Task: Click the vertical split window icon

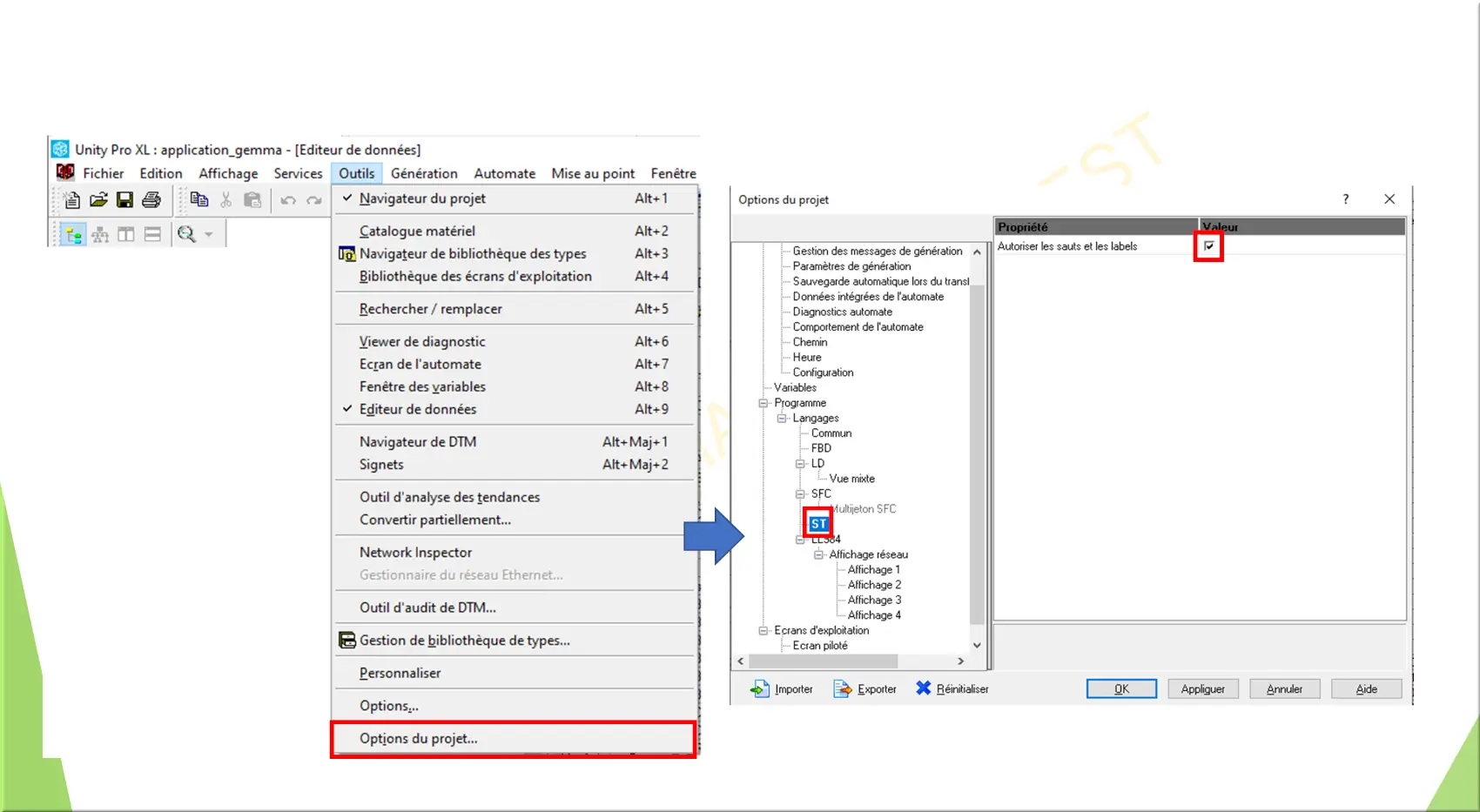Action: tap(126, 234)
